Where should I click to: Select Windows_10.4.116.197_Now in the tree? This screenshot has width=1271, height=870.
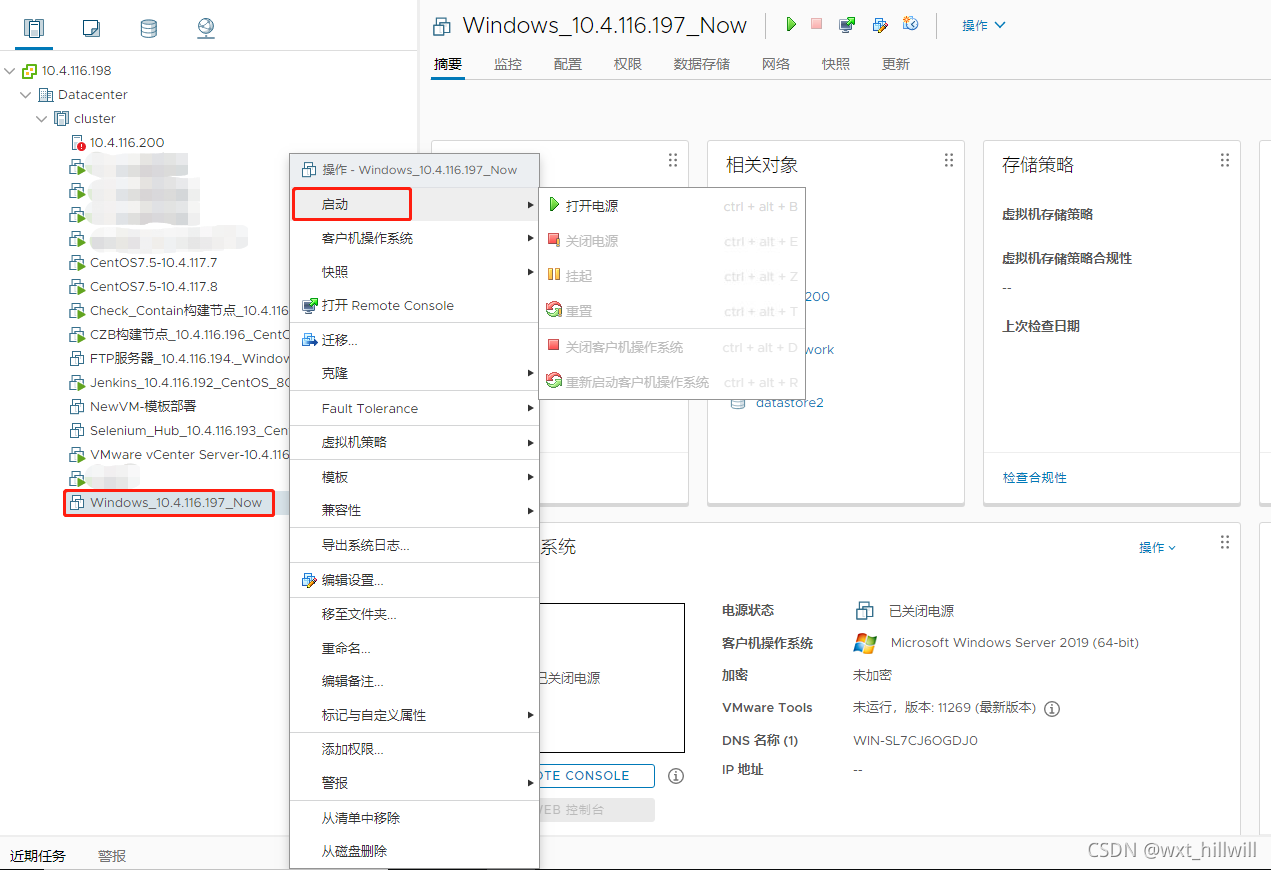point(176,503)
